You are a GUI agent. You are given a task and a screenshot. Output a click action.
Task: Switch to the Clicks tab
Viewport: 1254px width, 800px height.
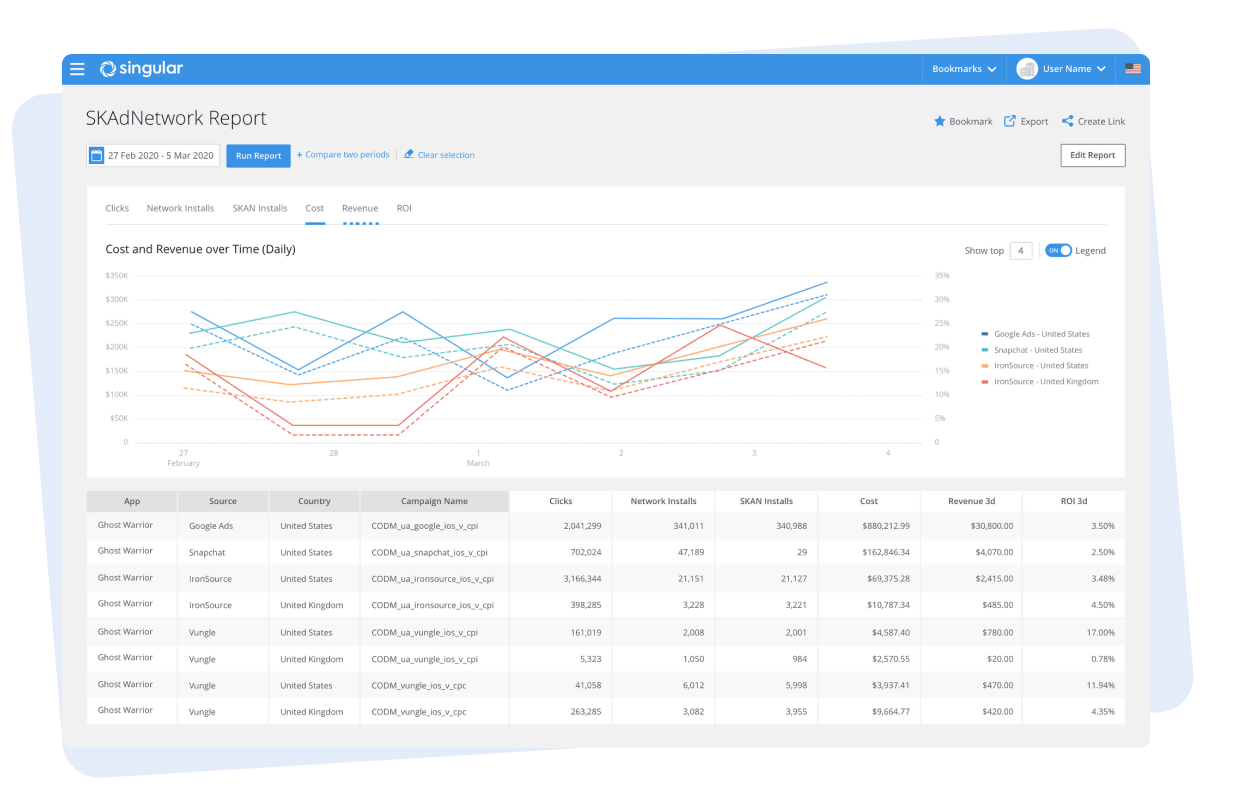click(117, 208)
